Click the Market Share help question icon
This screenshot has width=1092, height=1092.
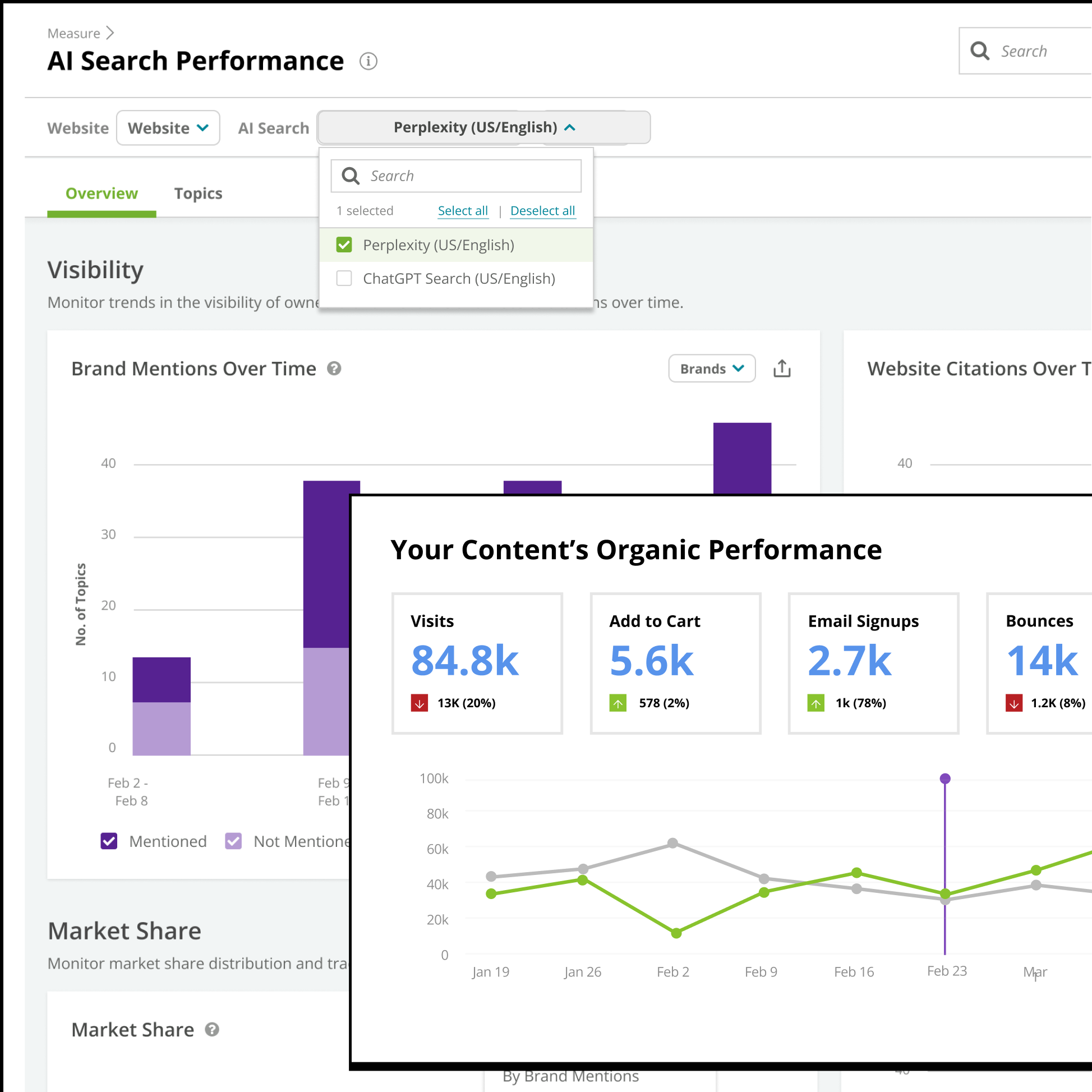tap(212, 1029)
